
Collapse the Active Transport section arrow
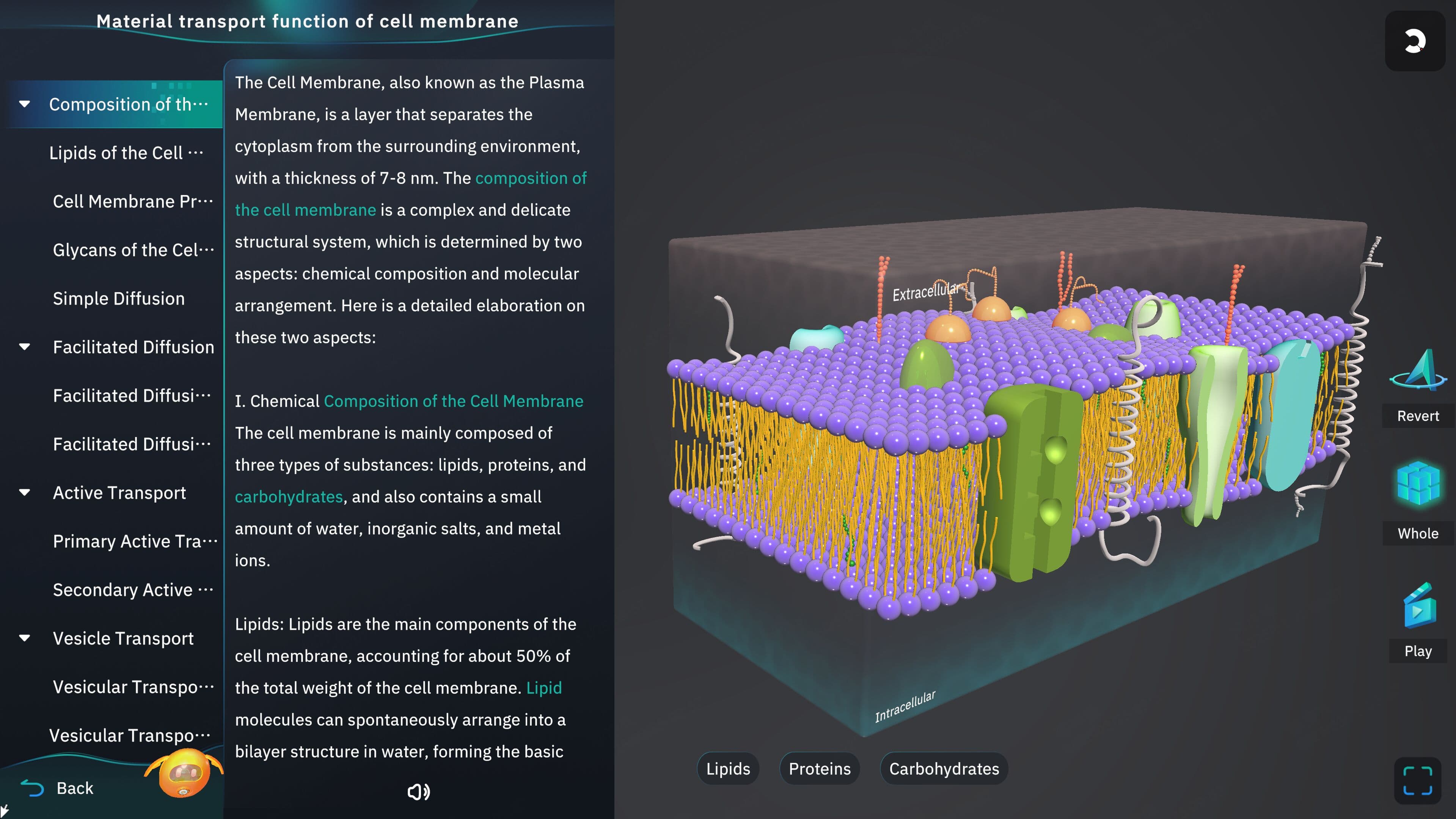pyautogui.click(x=24, y=493)
